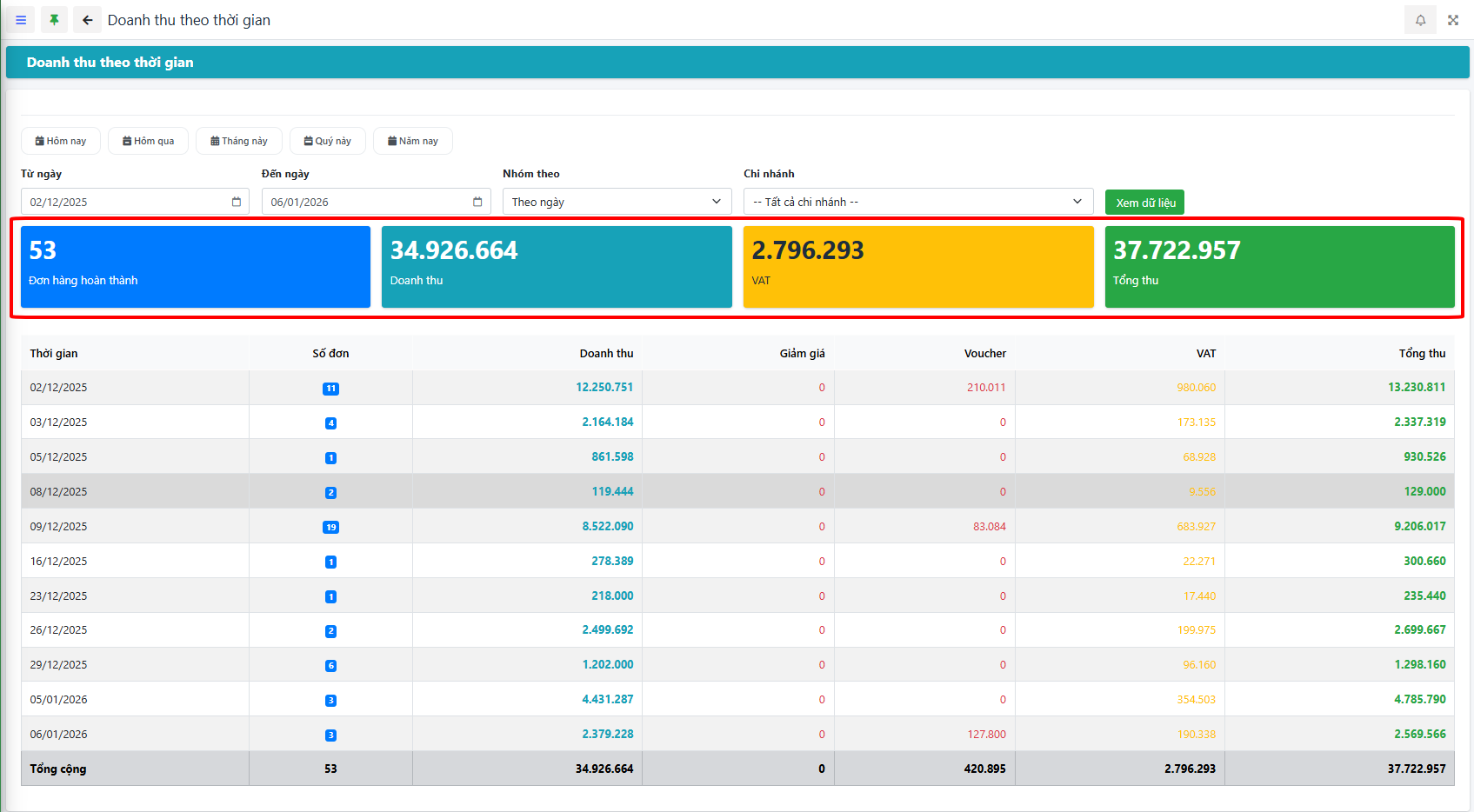Open the notification bell icon
1474x812 pixels.
coord(1420,20)
